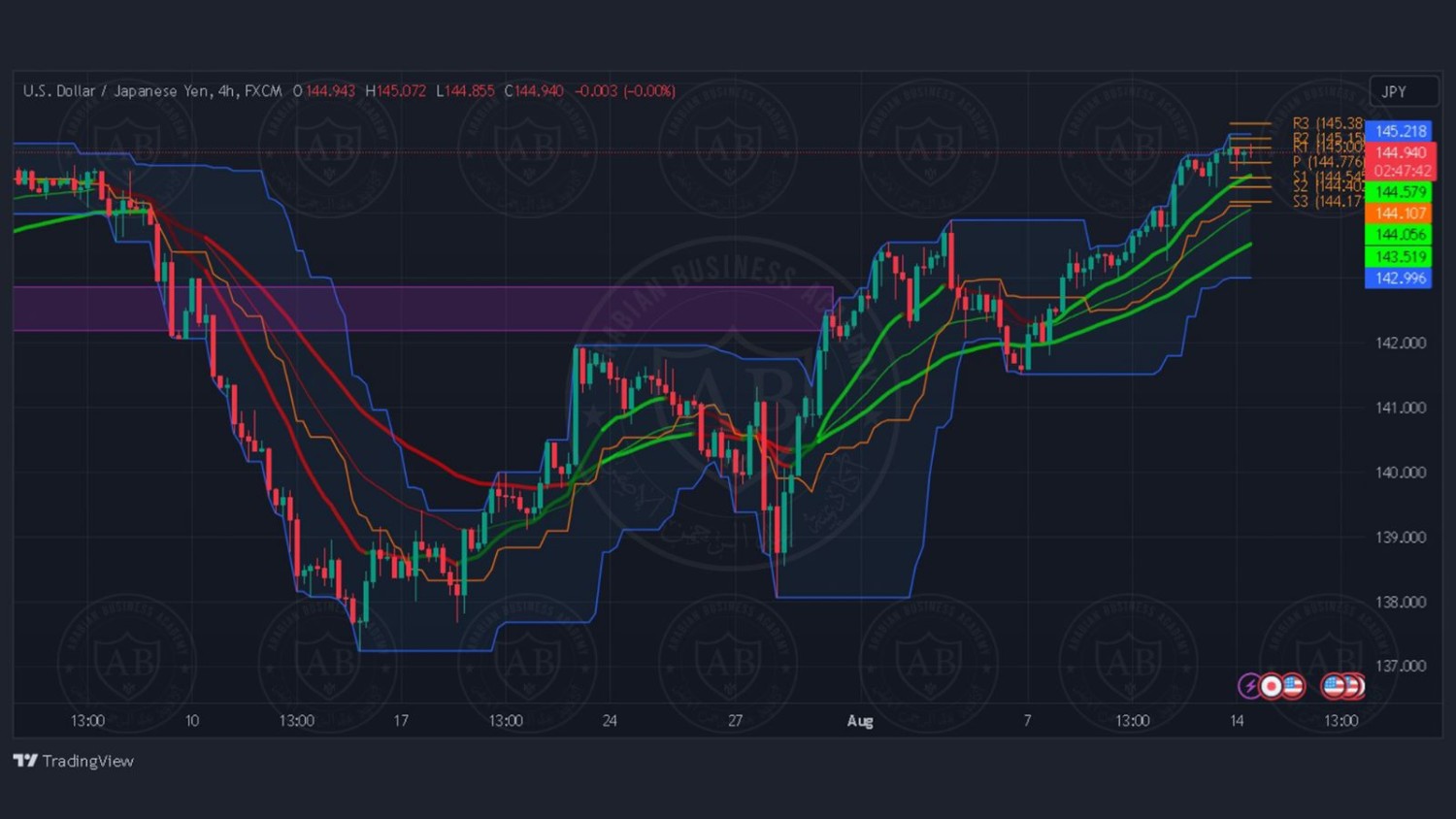The height and width of the screenshot is (819, 1456).
Task: Click the orange 144.107 price label
Action: click(x=1399, y=213)
